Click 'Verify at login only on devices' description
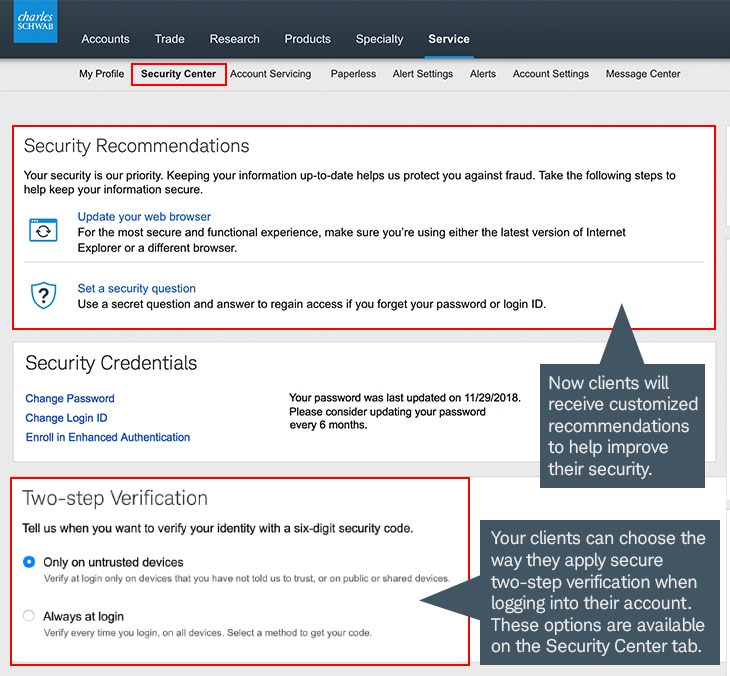The image size is (730, 676). [x=247, y=579]
